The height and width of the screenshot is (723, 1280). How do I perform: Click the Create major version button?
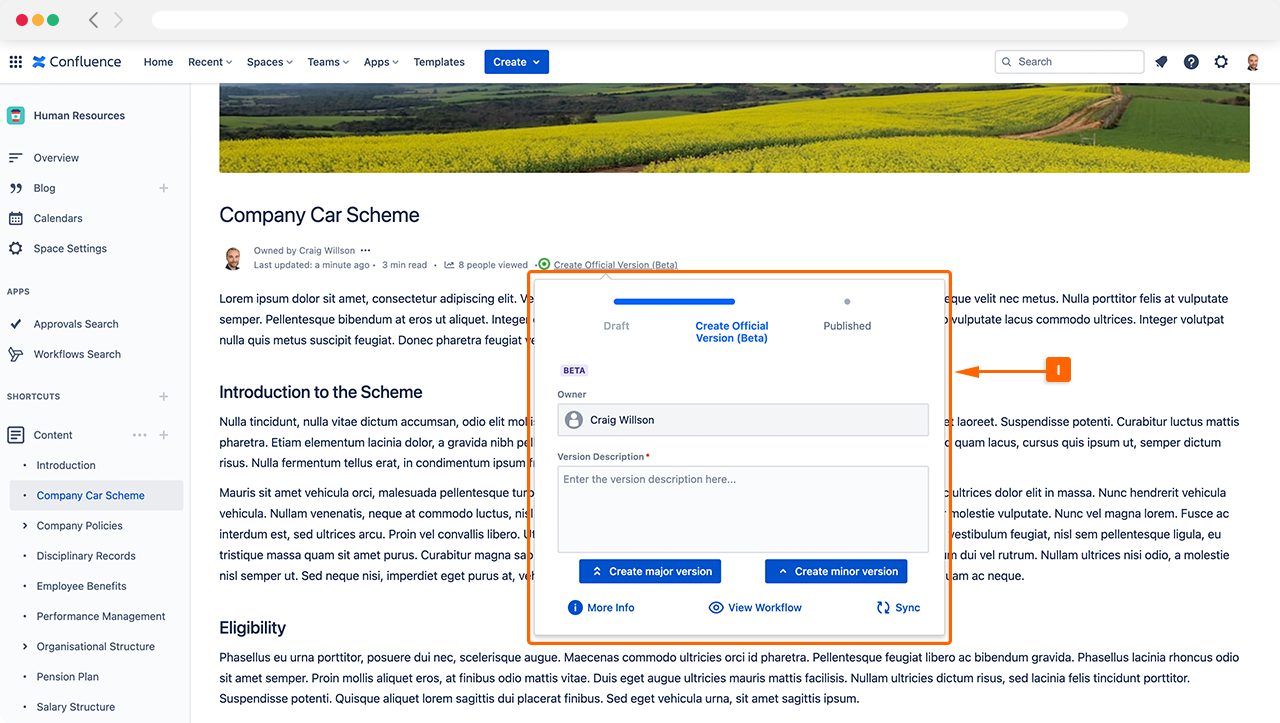pyautogui.click(x=650, y=571)
